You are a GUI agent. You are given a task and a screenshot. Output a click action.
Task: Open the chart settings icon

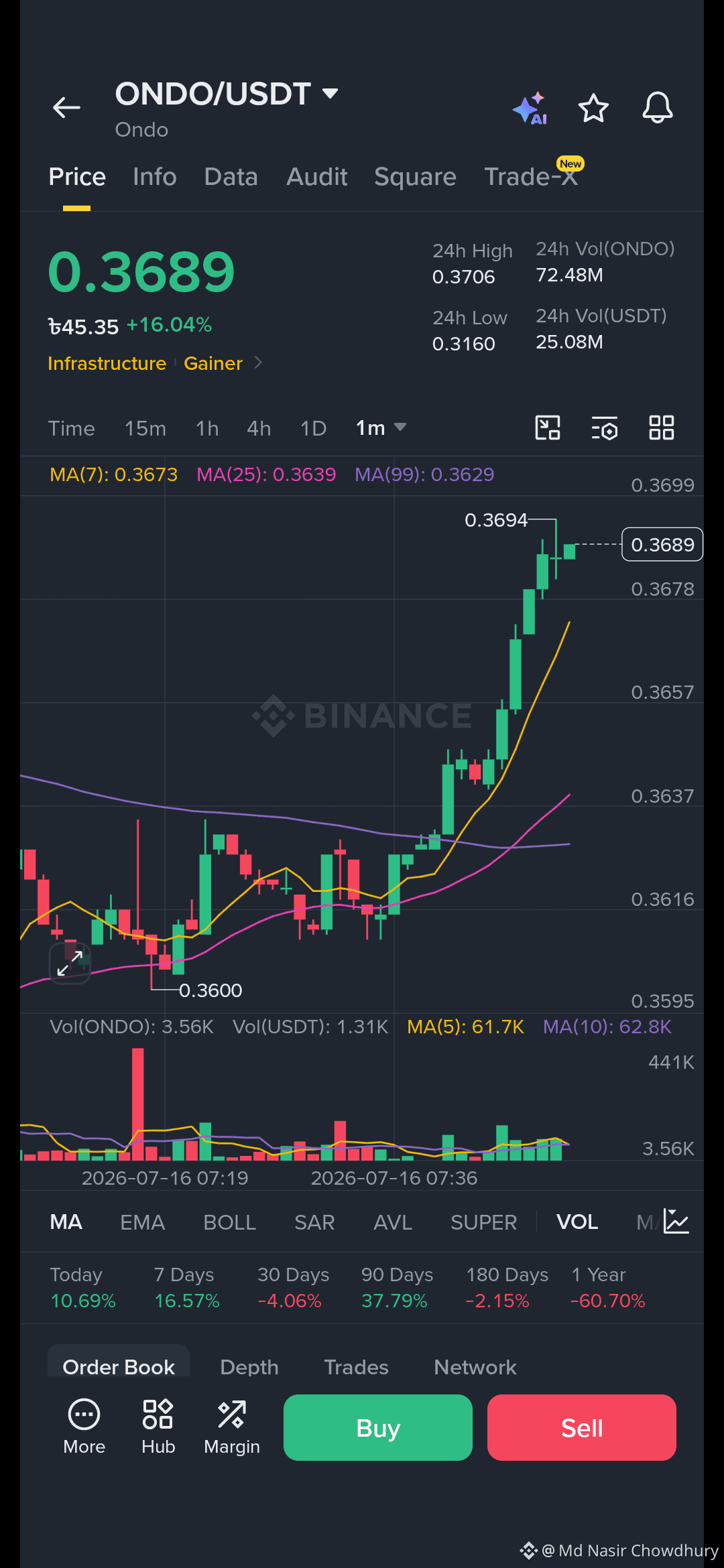[x=605, y=428]
